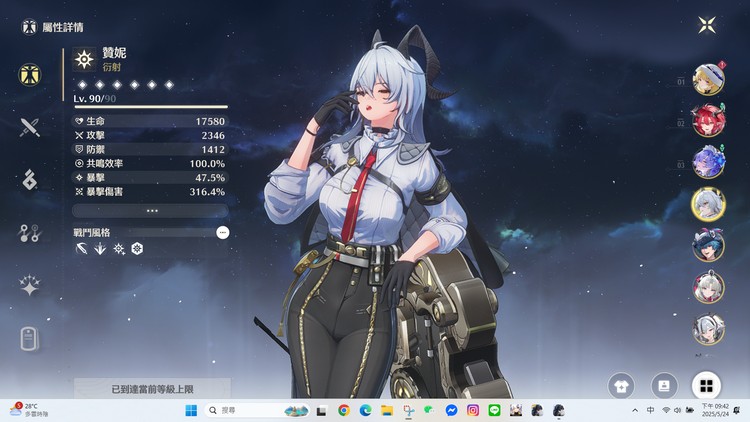The image size is (750, 422).
Task: Select the blonde character portrait in slot 01
Action: click(x=708, y=80)
